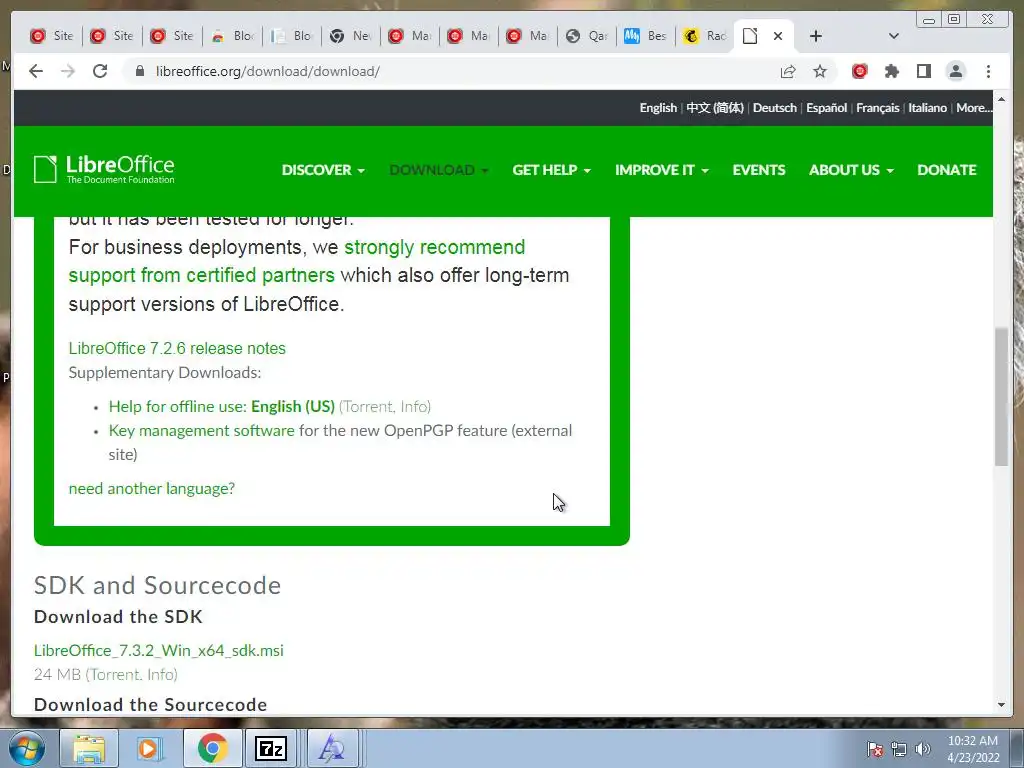This screenshot has width=1024, height=768.
Task: Switch to the Rad tab
Action: click(705, 36)
